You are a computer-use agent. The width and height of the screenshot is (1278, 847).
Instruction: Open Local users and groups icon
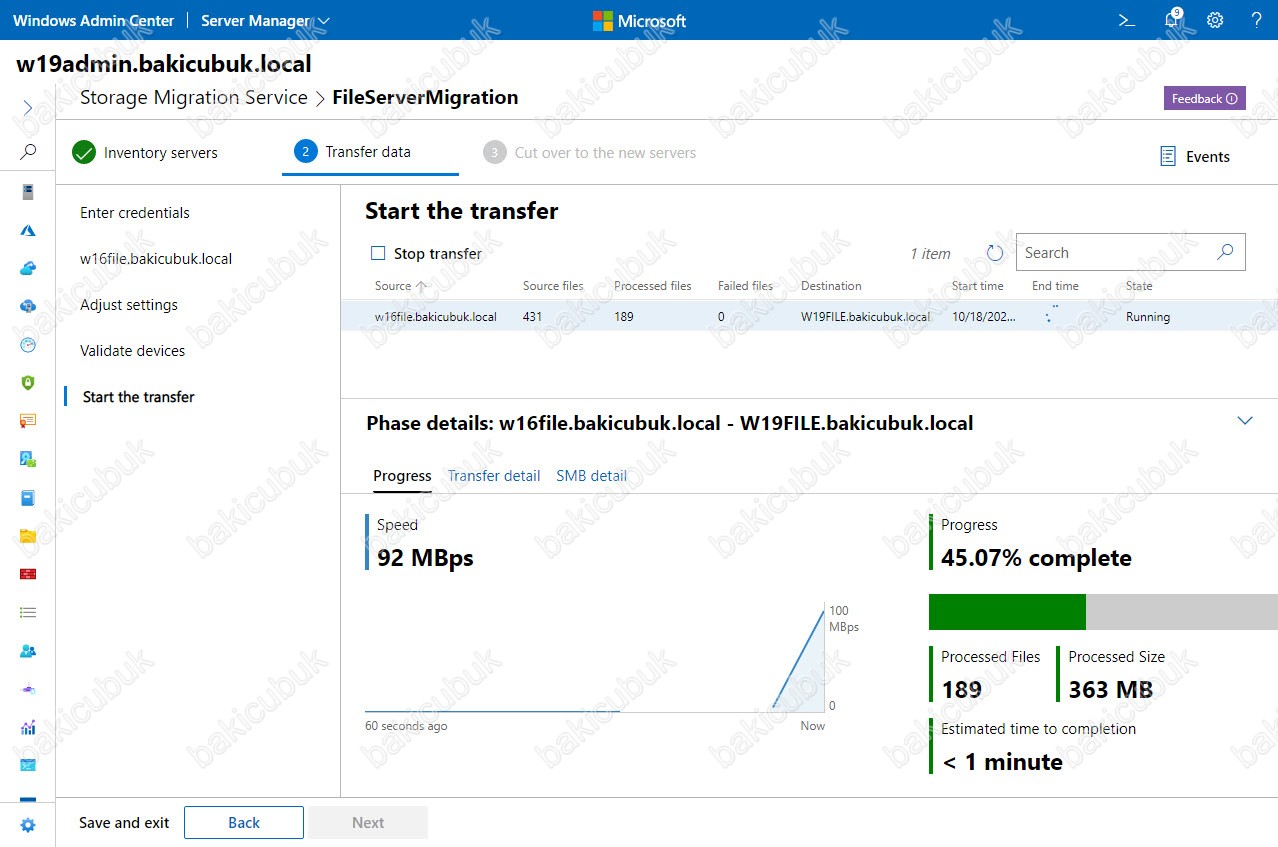pyautogui.click(x=28, y=650)
